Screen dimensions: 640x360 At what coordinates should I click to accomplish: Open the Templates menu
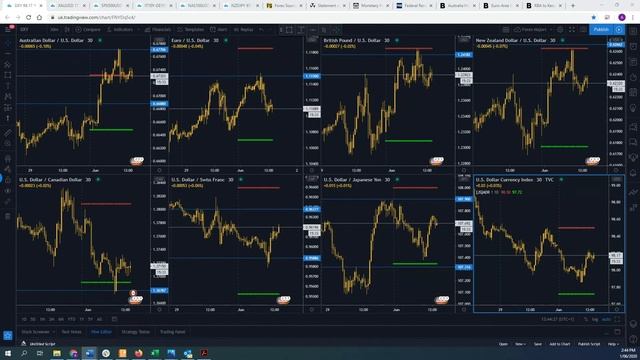point(191,29)
